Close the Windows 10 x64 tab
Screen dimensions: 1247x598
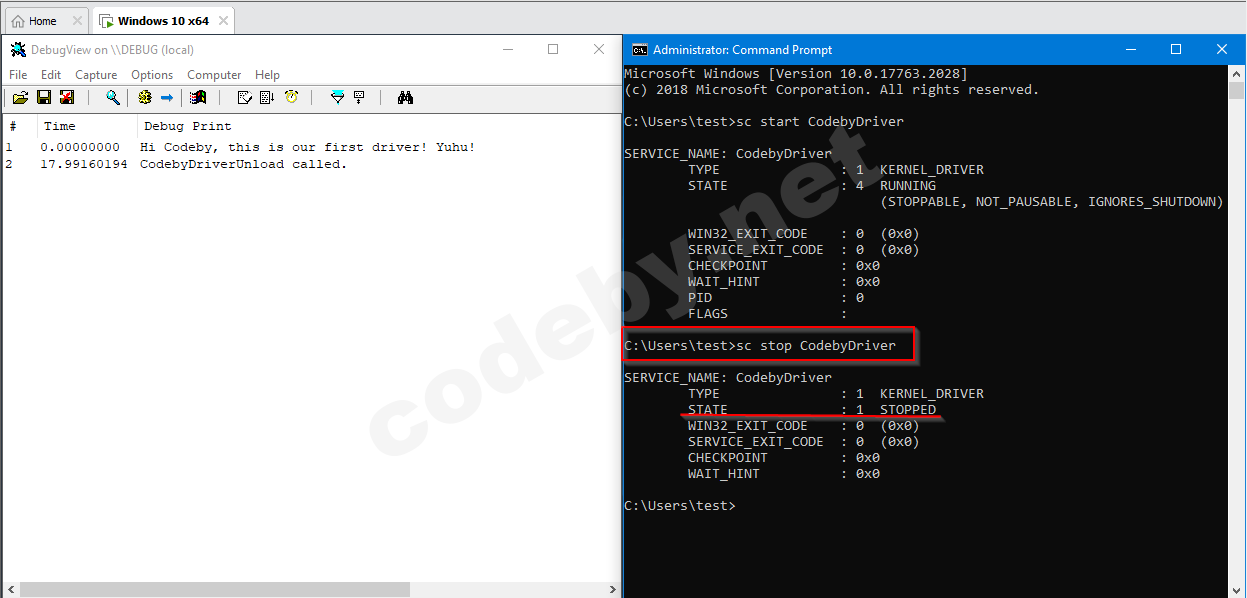[223, 20]
